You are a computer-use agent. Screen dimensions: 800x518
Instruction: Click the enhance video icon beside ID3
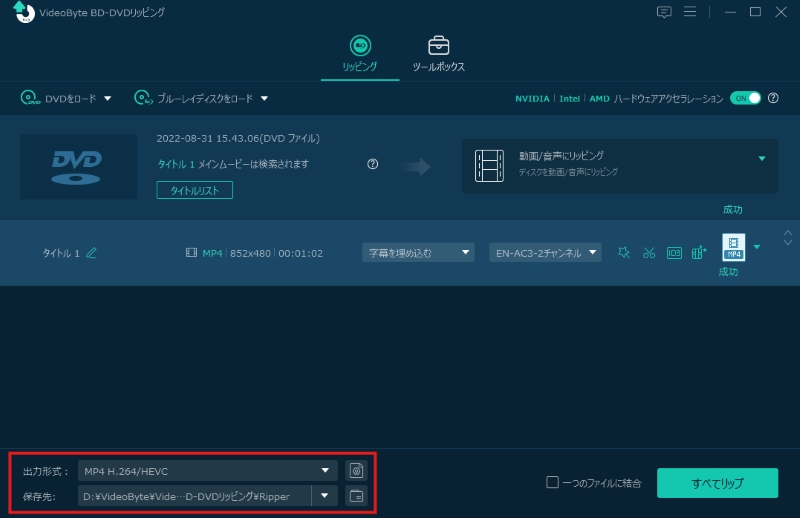[x=699, y=253]
